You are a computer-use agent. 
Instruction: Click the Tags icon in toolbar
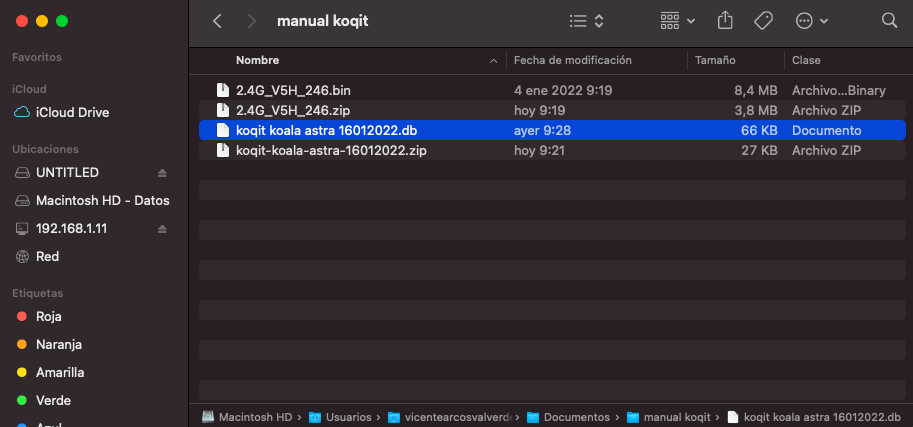[x=763, y=20]
